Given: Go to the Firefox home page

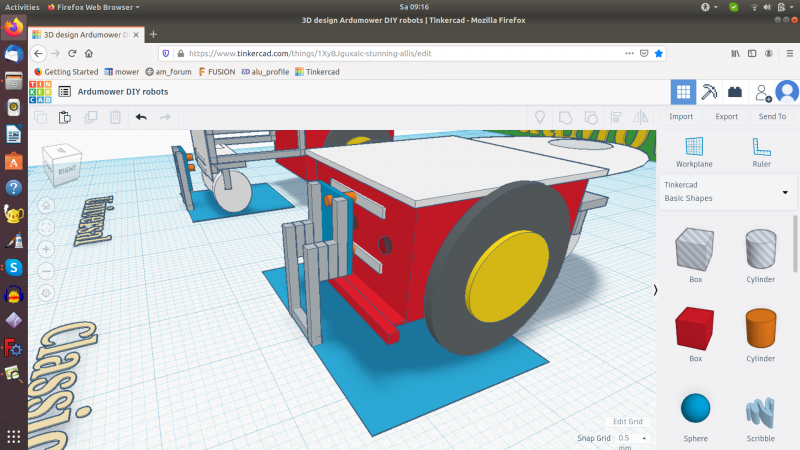Looking at the screenshot, I should pyautogui.click(x=89, y=54).
